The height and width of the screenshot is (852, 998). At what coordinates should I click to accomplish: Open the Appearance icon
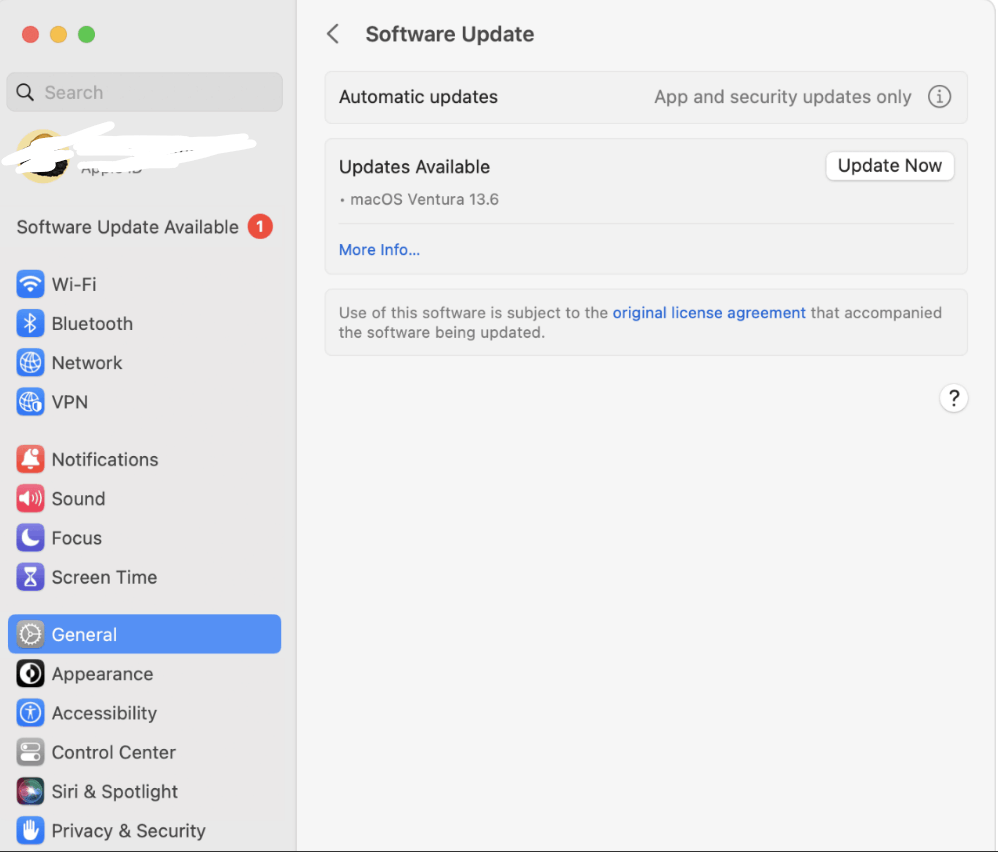tap(30, 674)
